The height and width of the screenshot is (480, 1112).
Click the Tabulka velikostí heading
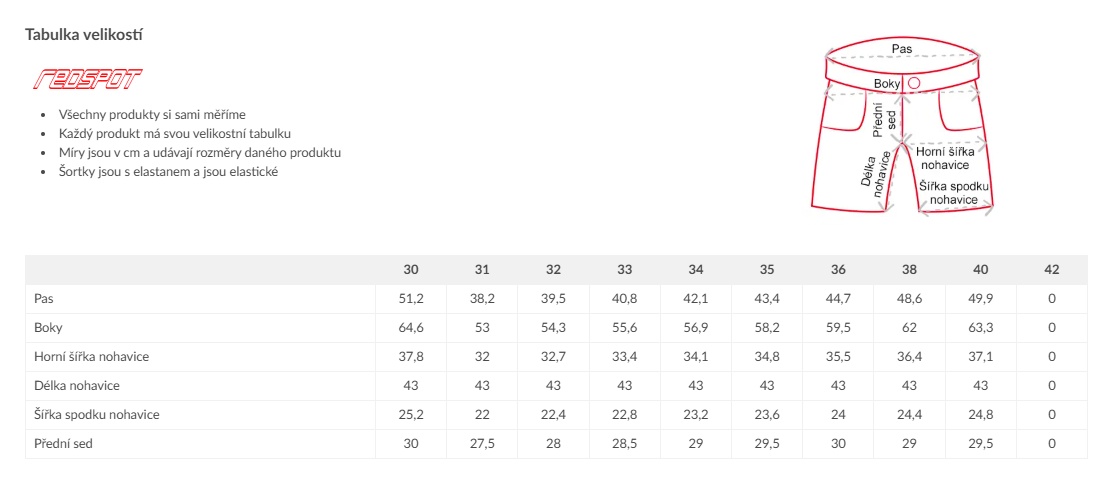(84, 34)
